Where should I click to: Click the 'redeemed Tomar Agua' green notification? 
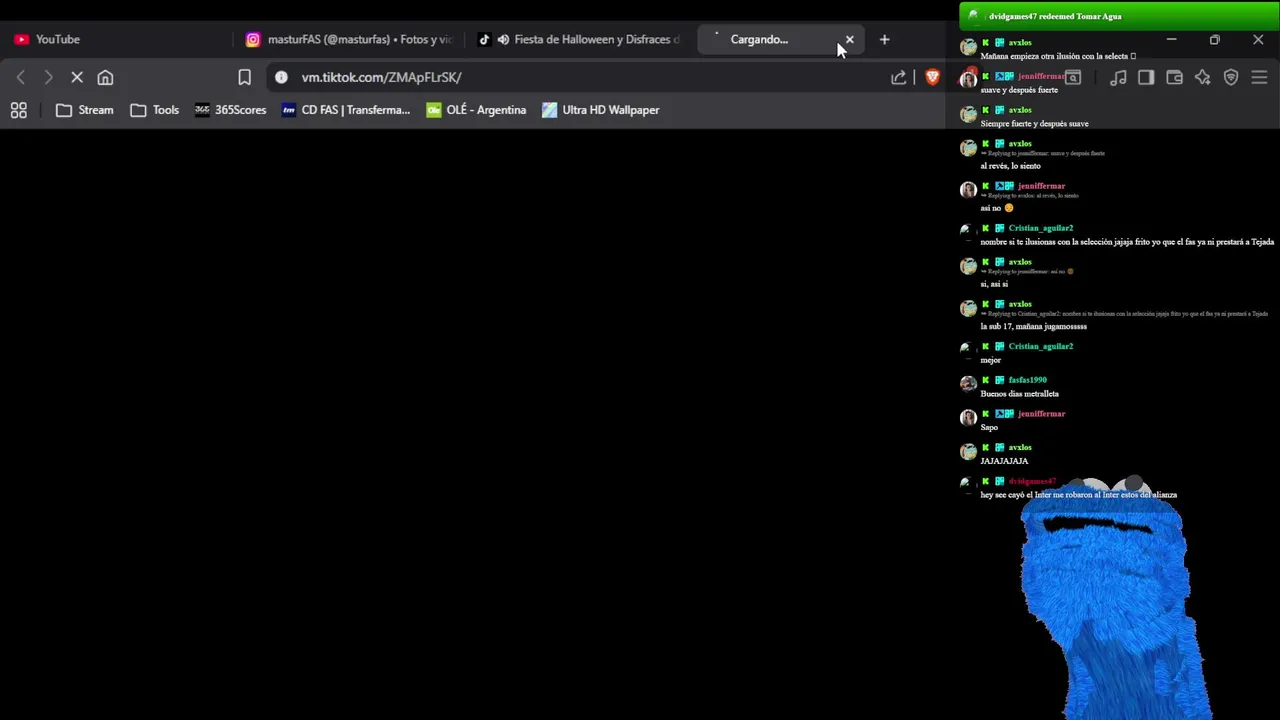point(1119,16)
